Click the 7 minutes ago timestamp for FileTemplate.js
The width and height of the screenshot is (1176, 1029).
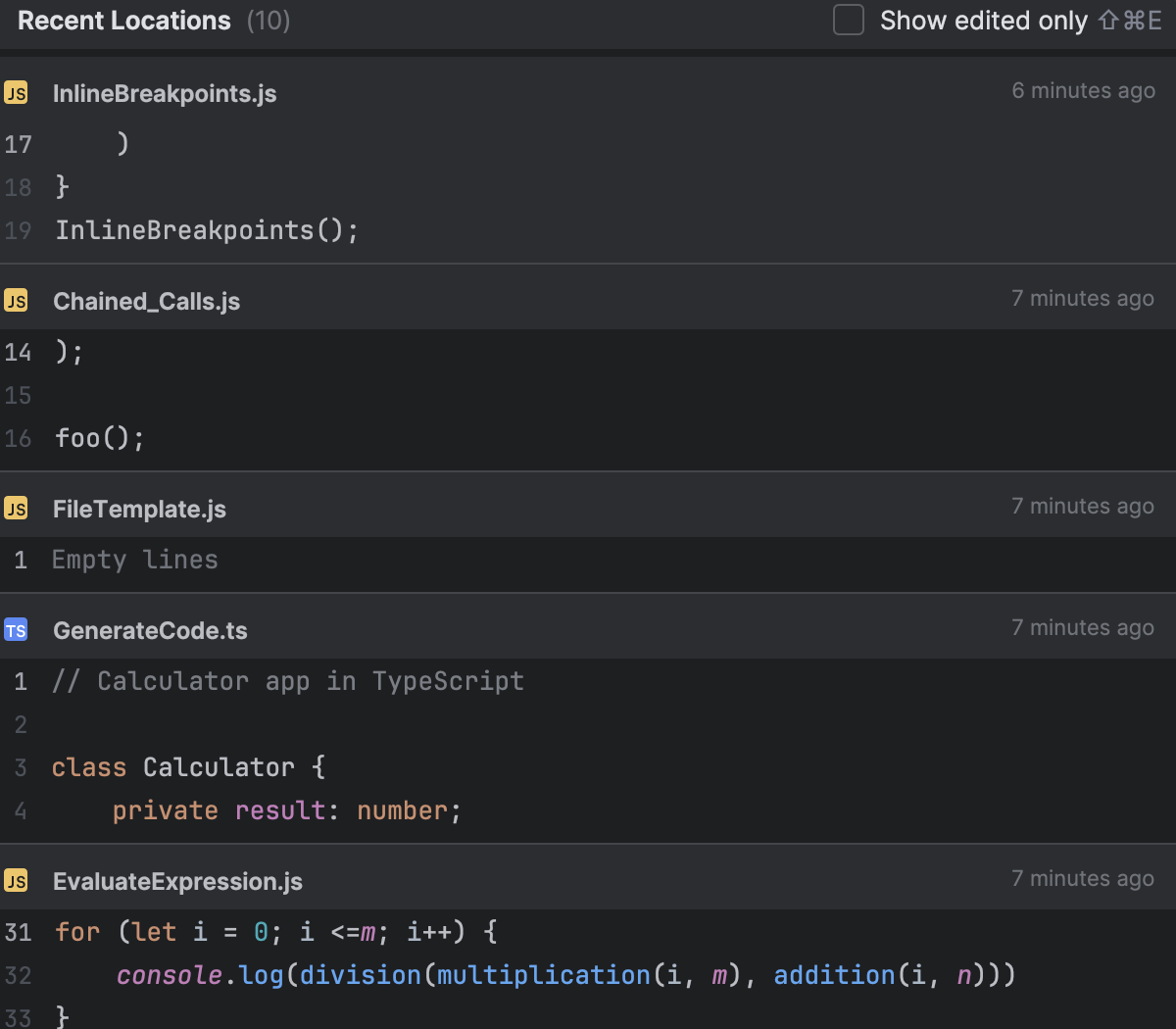1082,506
